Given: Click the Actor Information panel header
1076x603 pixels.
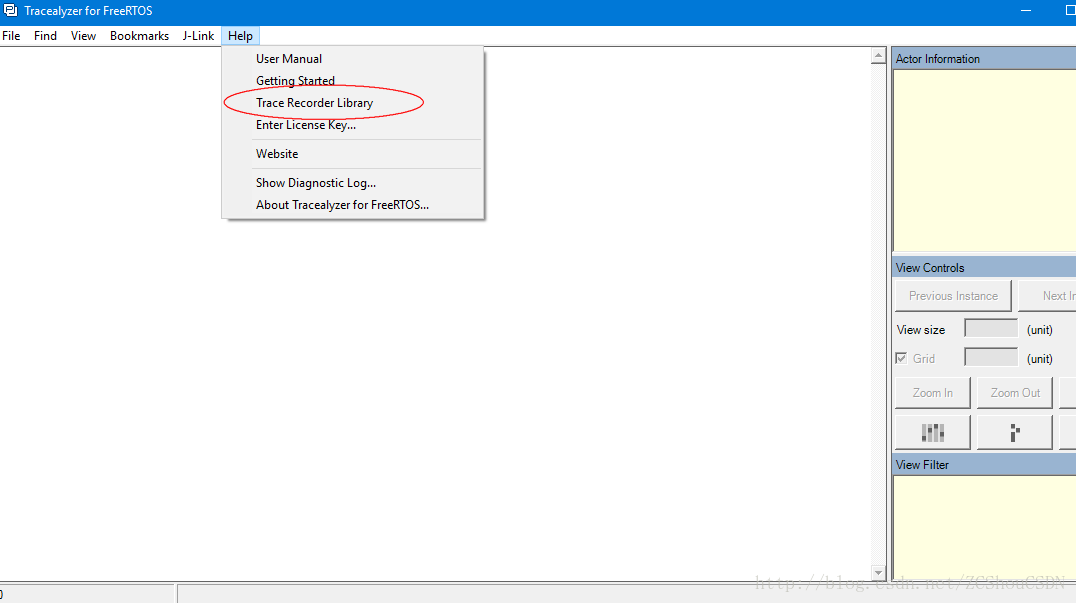Looking at the screenshot, I should click(x=984, y=59).
